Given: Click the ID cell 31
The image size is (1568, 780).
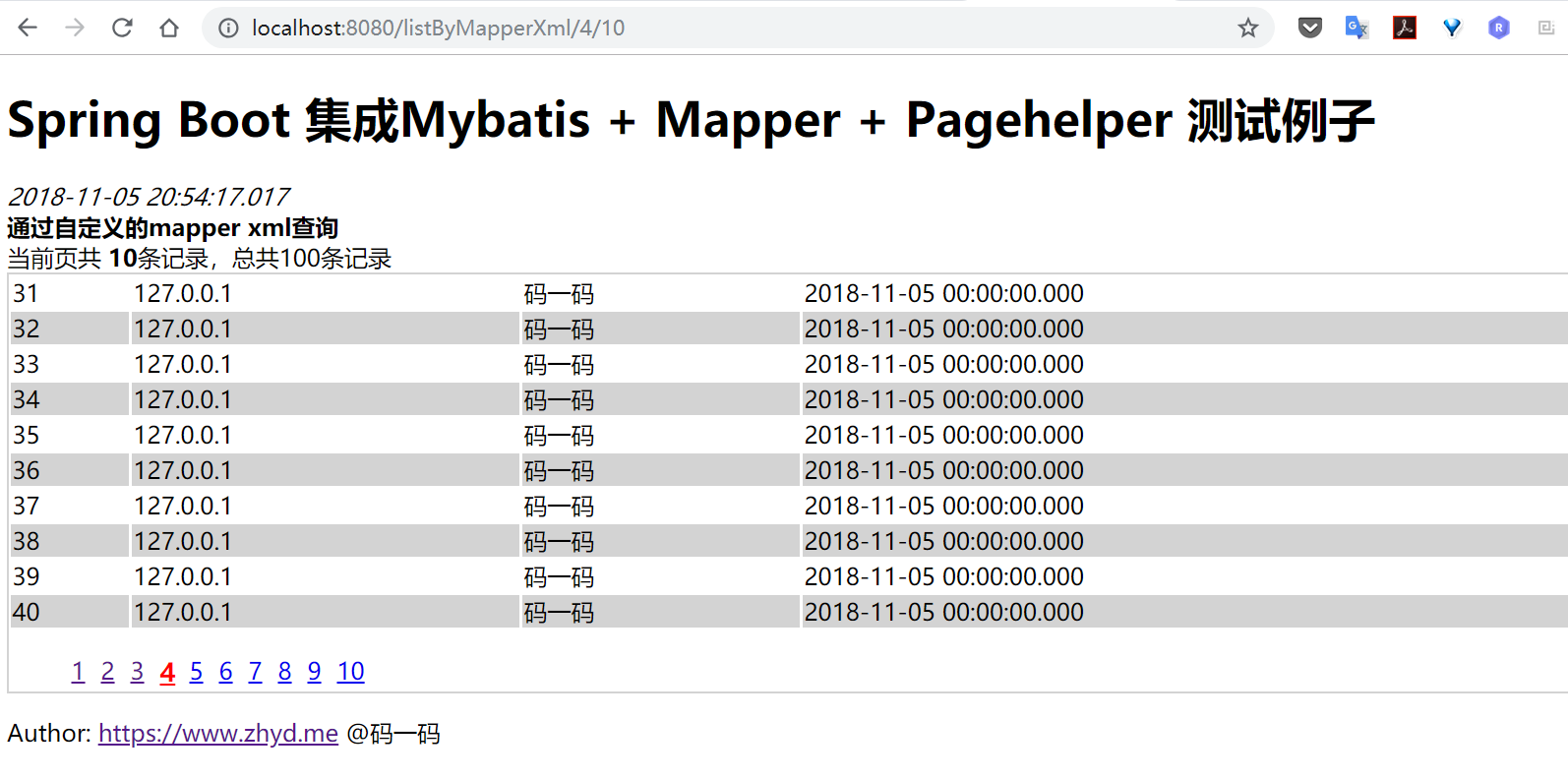Looking at the screenshot, I should click(69, 293).
